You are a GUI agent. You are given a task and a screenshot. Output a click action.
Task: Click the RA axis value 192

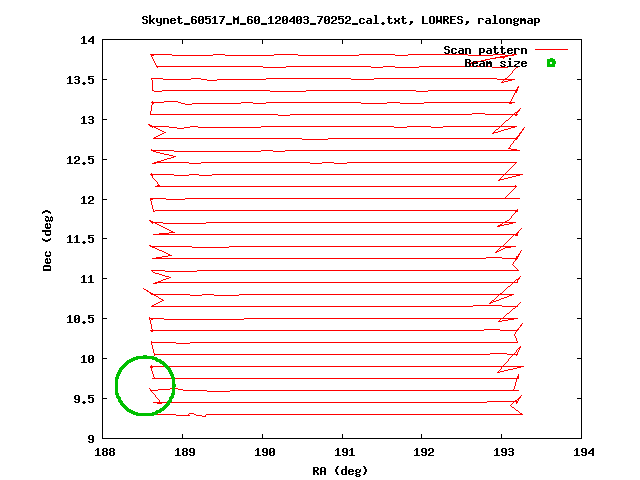coord(424,452)
